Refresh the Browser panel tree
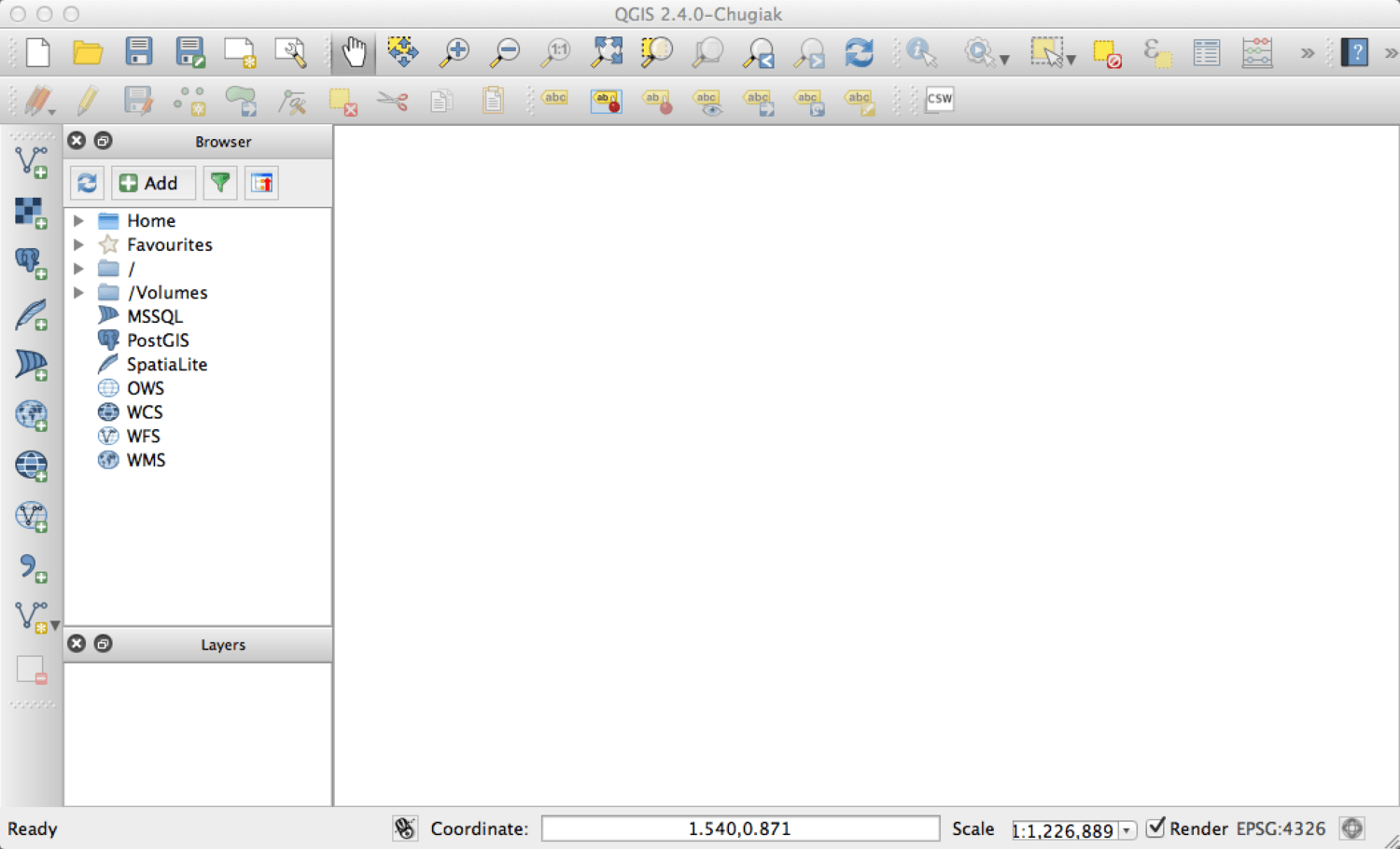This screenshot has width=1400, height=849. click(x=87, y=183)
